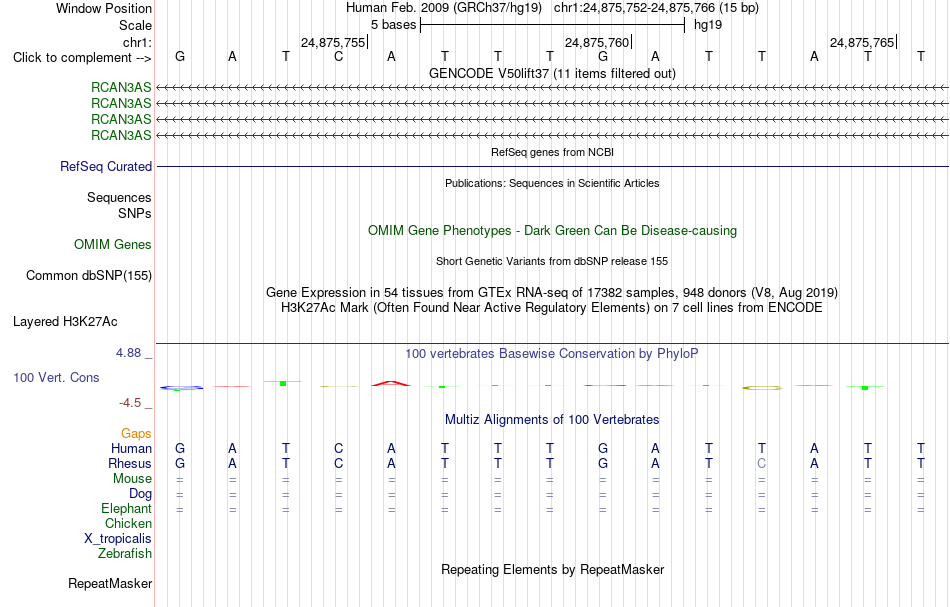
Task: Click the Zebrafish species label
Action: [x=125, y=554]
